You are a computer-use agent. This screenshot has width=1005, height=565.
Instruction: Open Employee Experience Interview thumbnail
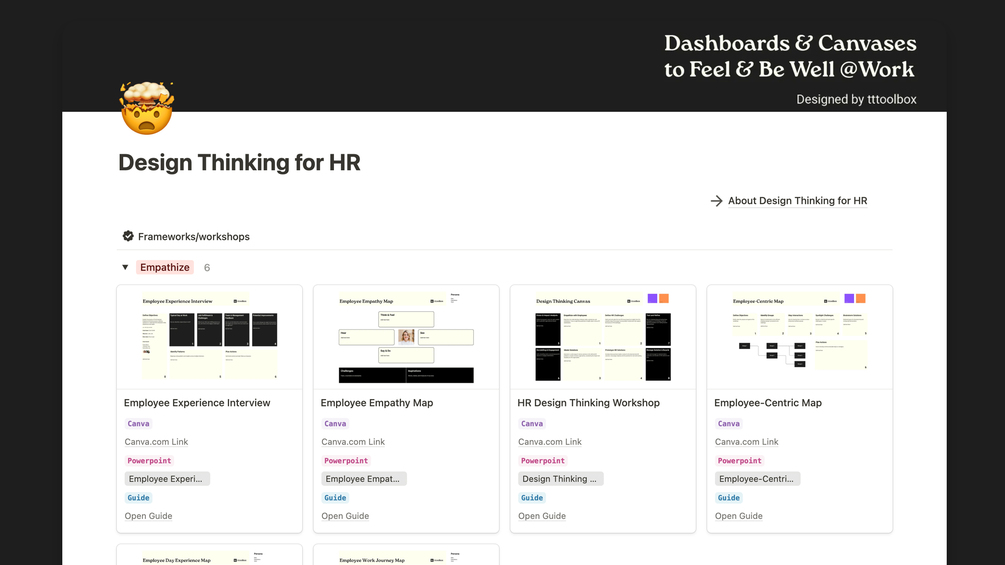210,337
